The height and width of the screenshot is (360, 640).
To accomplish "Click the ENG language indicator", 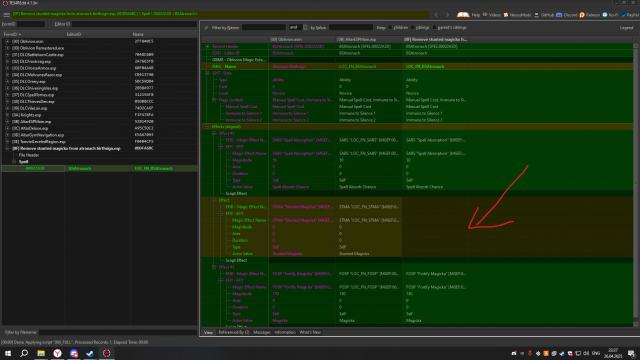I will pos(596,353).
